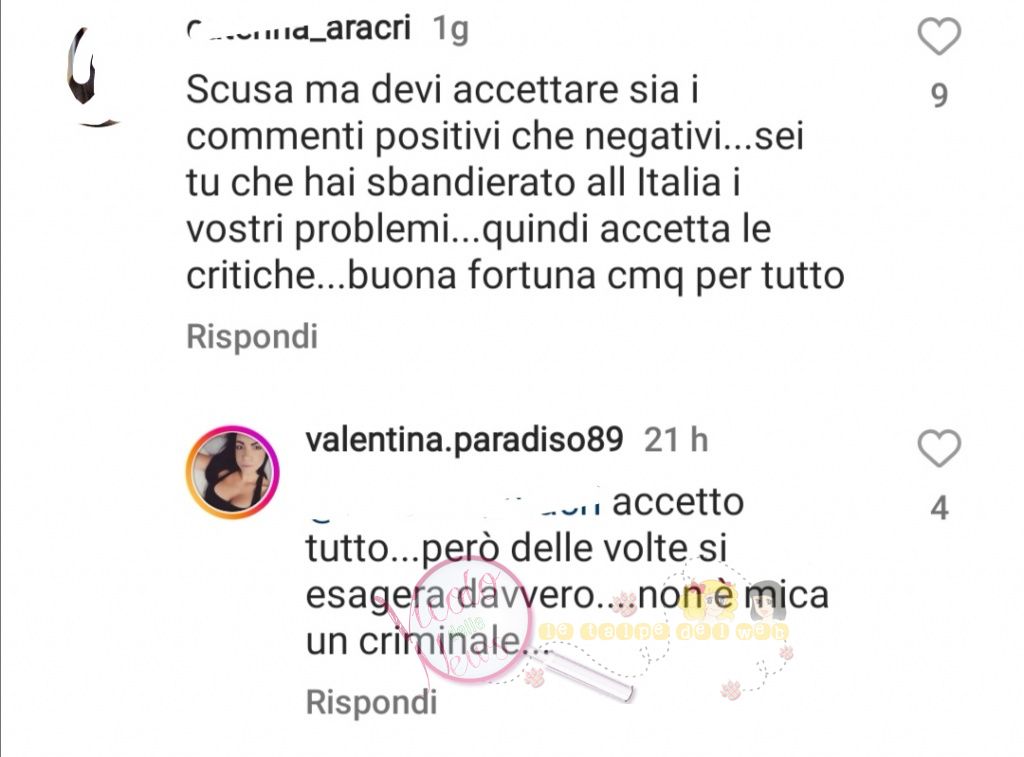Tap the heart on valentina.paradiso89's reply
This screenshot has height=757, width=1024.
[939, 448]
